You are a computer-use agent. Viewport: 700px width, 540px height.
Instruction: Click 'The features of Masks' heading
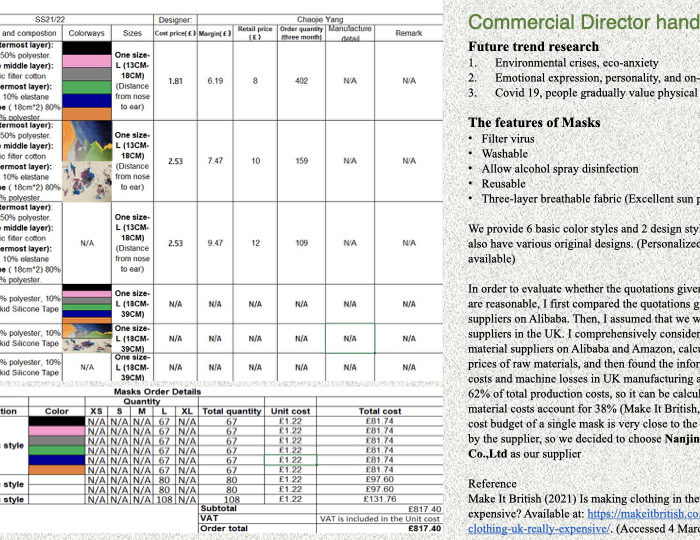[x=534, y=122]
